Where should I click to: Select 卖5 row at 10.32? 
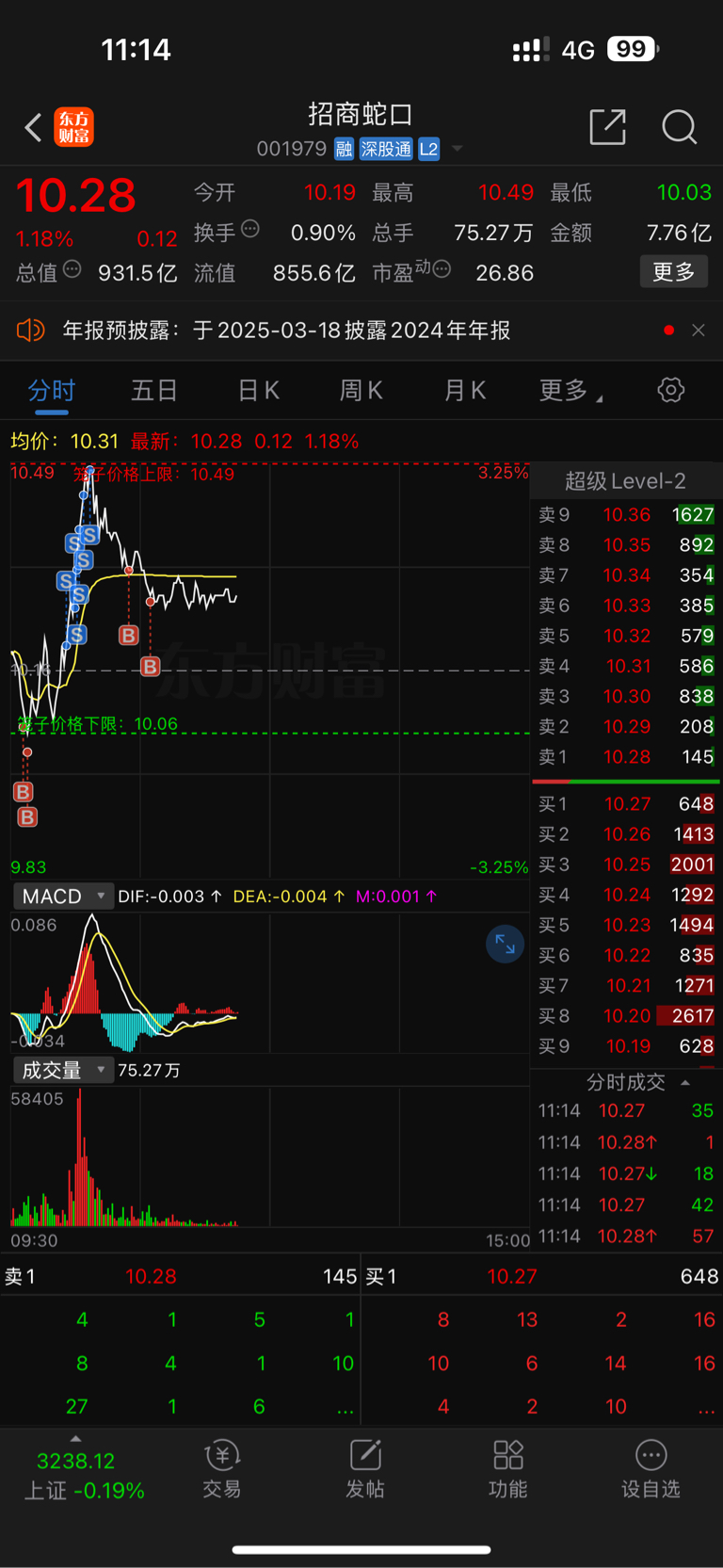(x=625, y=636)
